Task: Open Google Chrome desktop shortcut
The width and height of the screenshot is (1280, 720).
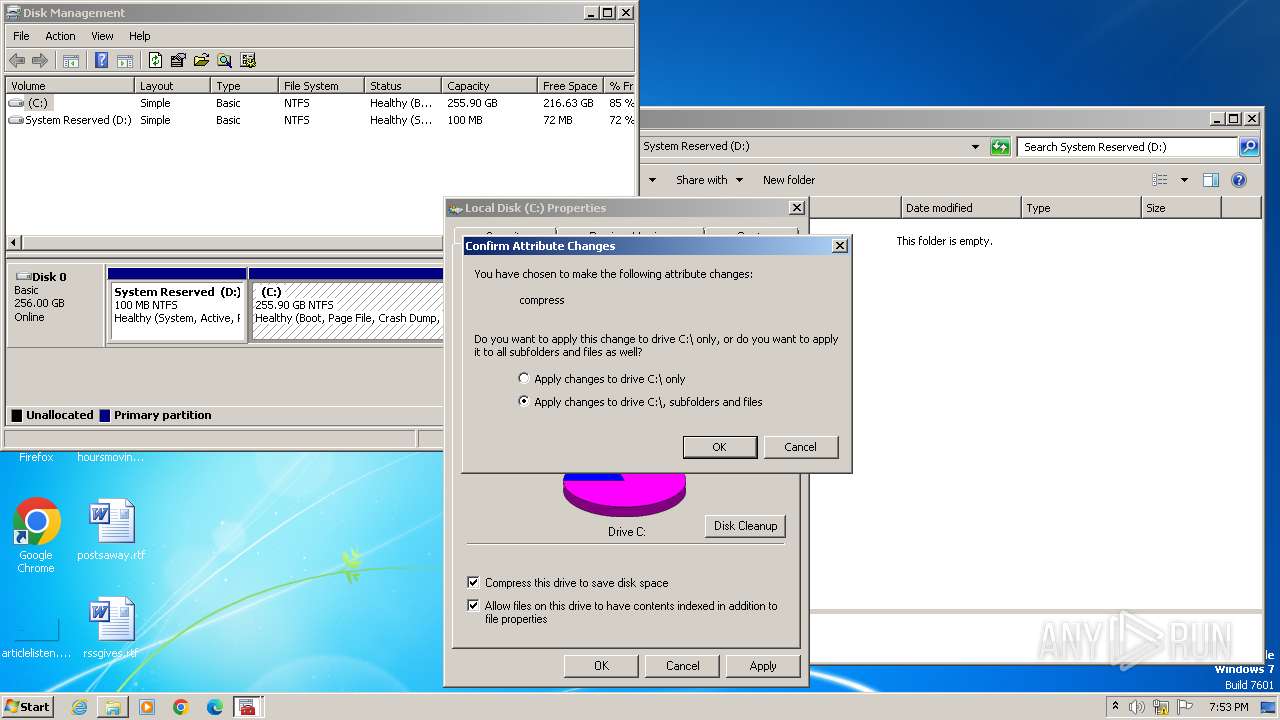Action: pos(36,536)
